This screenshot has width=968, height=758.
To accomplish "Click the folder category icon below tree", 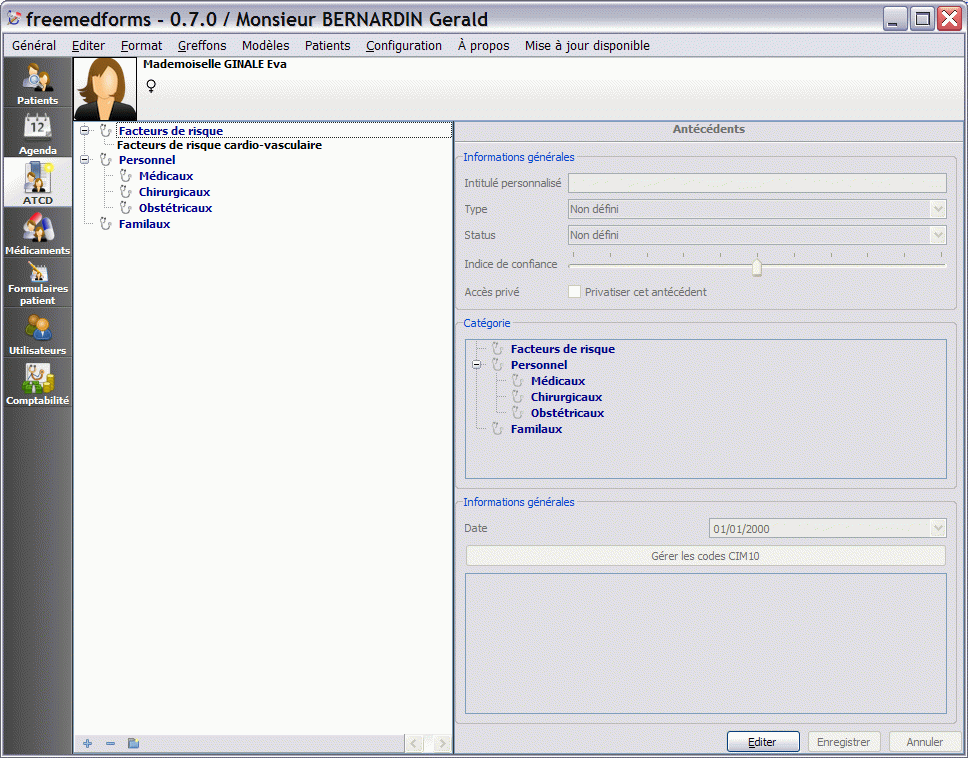I will point(133,743).
